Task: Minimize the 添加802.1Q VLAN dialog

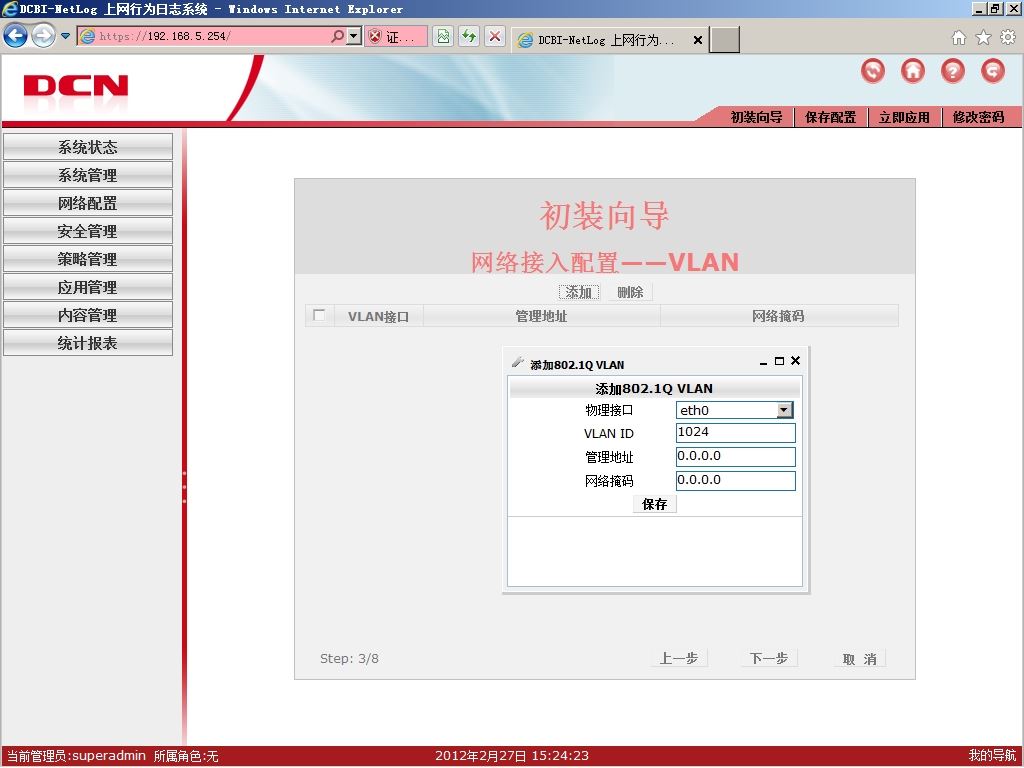Action: (763, 362)
